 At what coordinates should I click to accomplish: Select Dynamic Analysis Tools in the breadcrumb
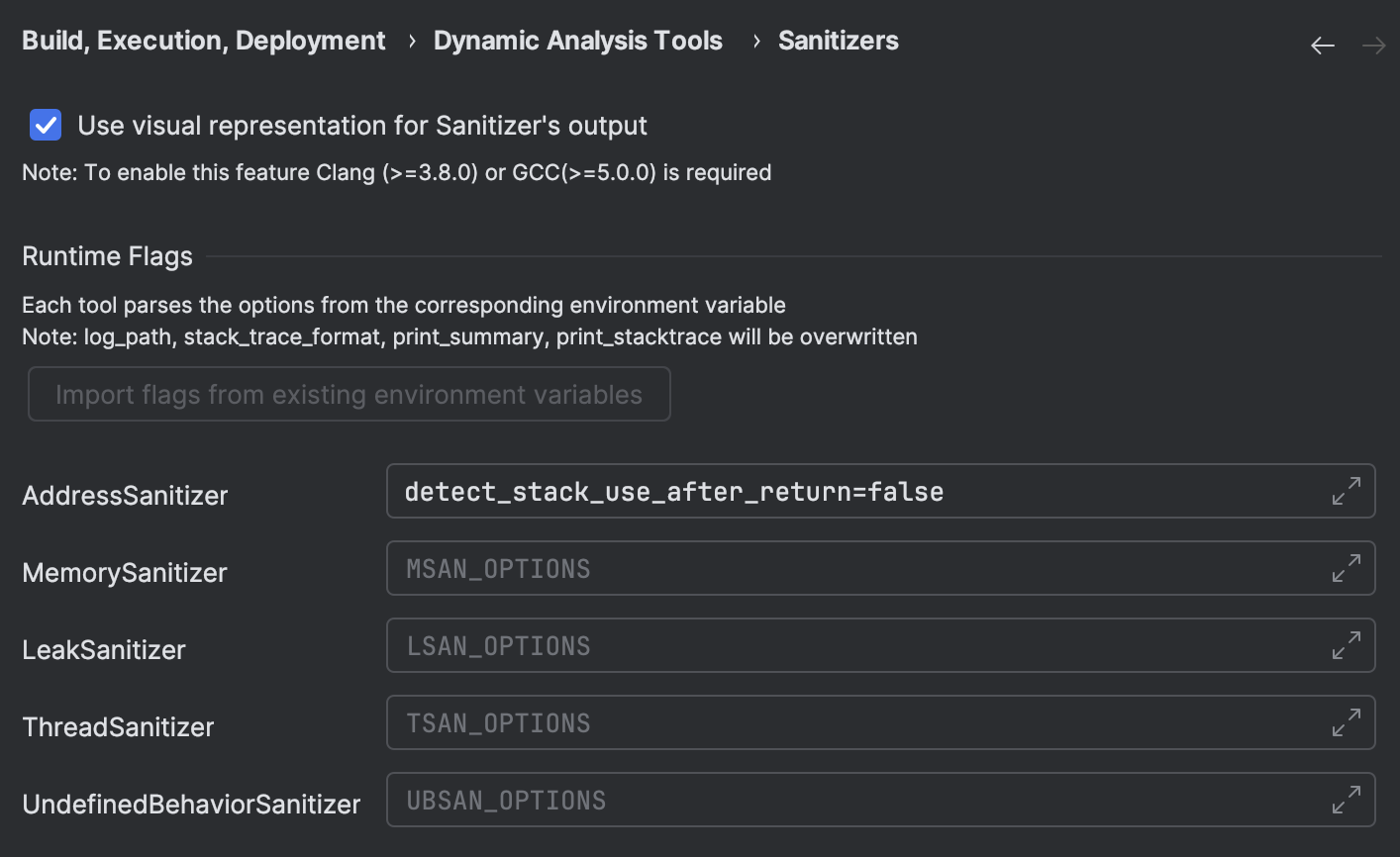pos(578,40)
